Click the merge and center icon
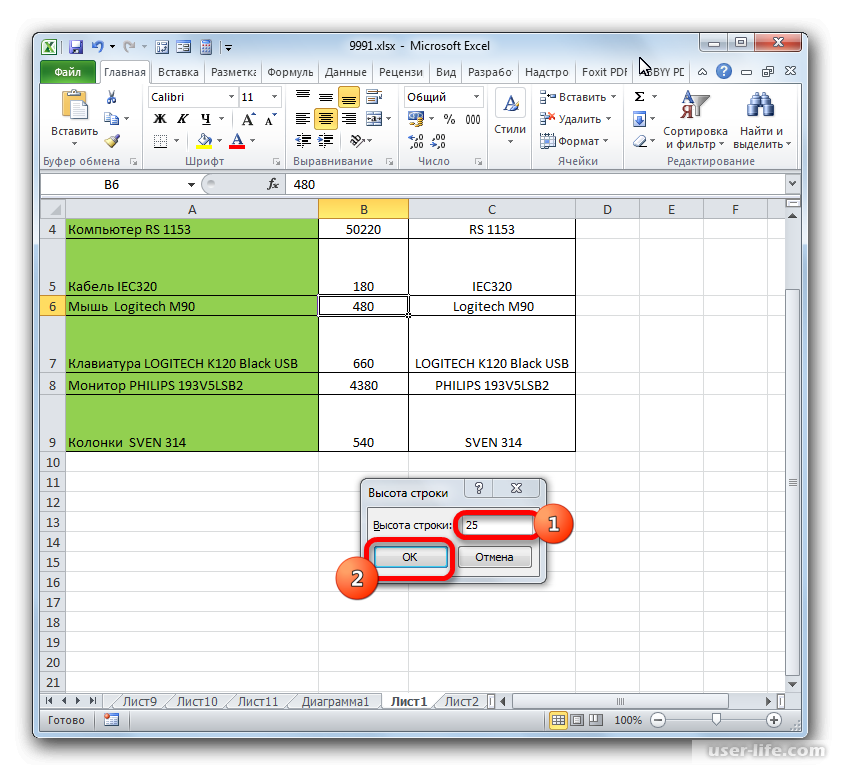Image resolution: width=841 pixels, height=771 pixels. click(374, 119)
